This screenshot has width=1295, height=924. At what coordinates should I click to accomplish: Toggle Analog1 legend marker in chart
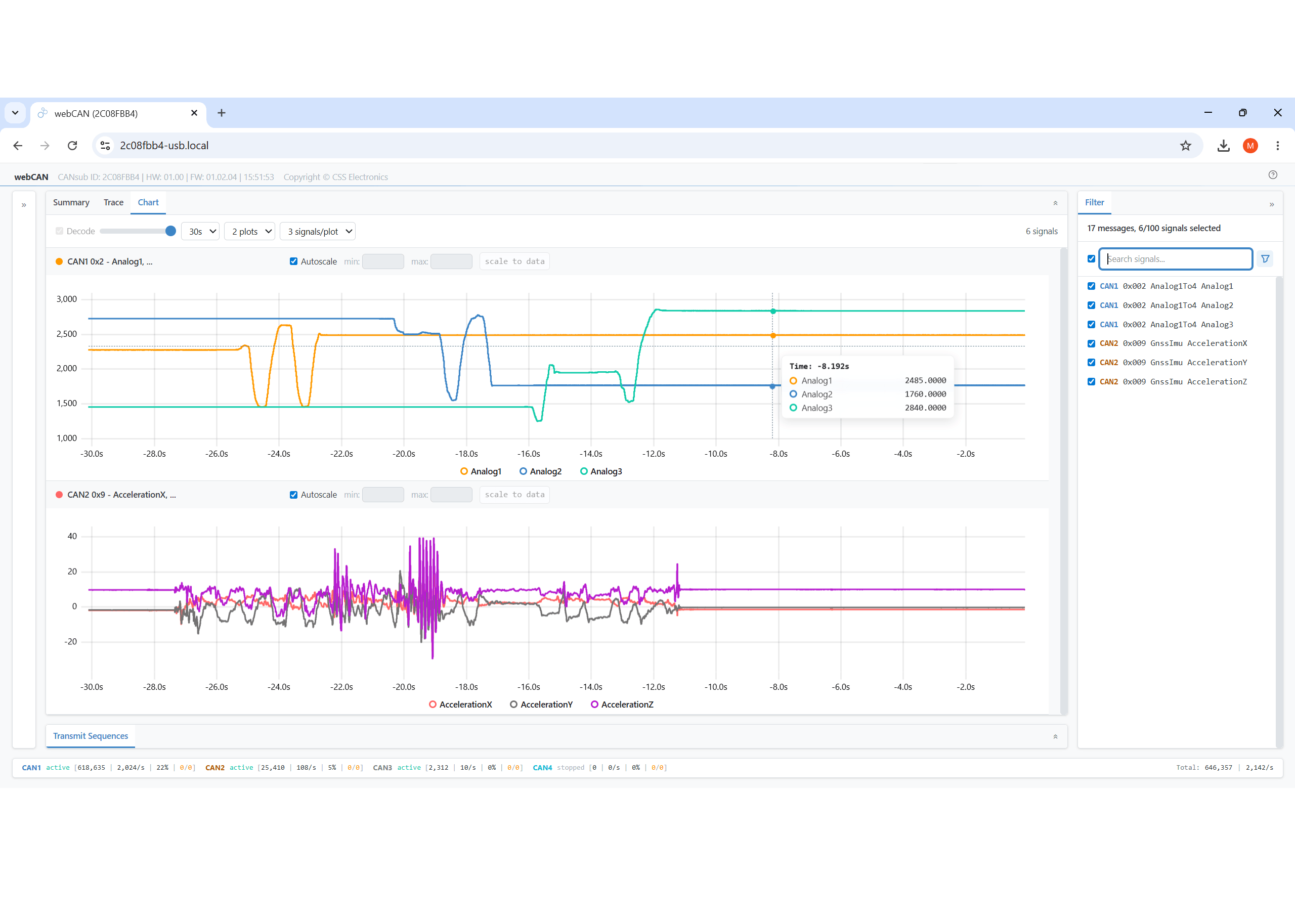pos(464,471)
